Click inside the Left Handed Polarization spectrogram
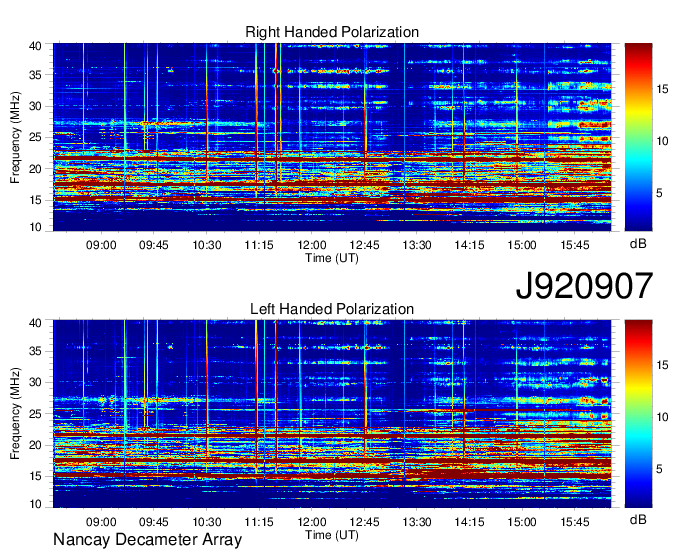Screen dimensions: 680x552 (x=332, y=413)
